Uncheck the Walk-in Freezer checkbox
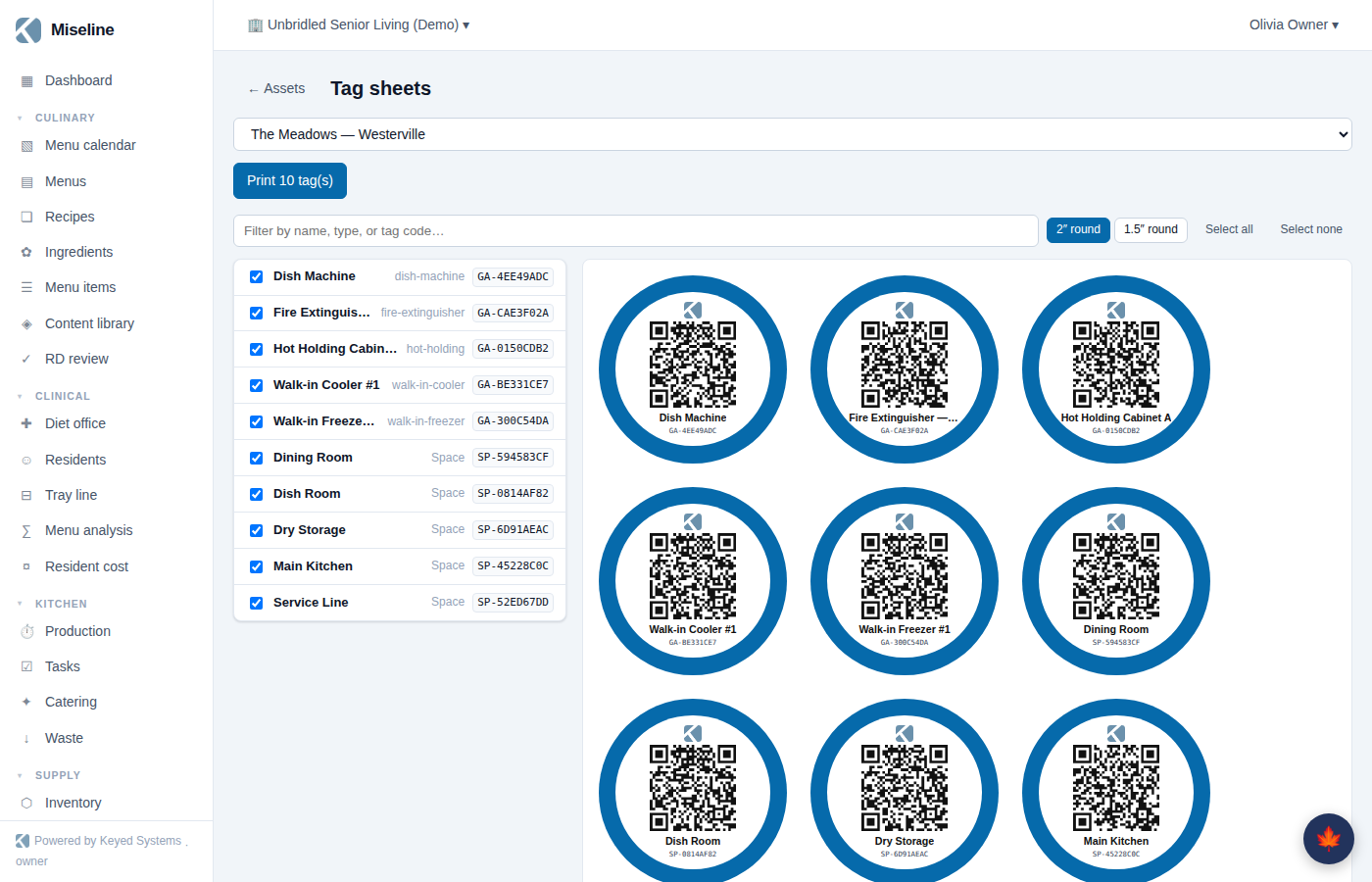Screen dimensions: 1372x882 [x=256, y=422]
